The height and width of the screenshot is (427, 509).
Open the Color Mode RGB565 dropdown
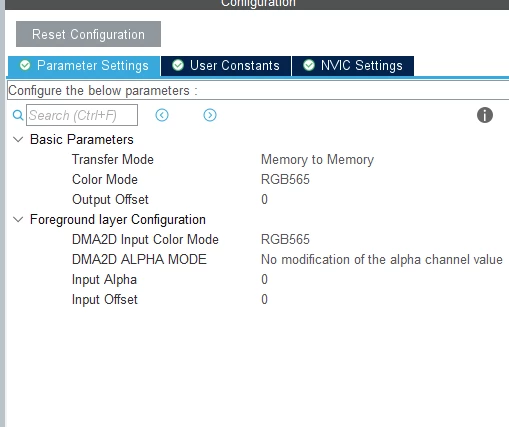[285, 179]
